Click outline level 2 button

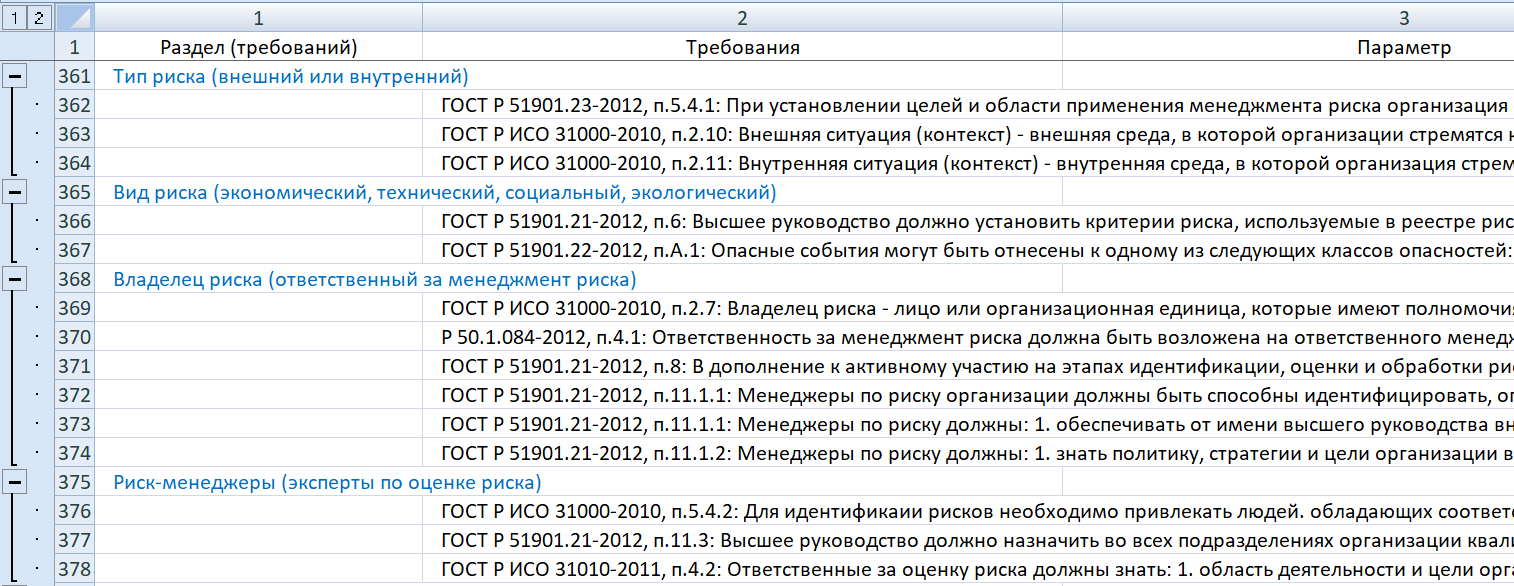(39, 17)
